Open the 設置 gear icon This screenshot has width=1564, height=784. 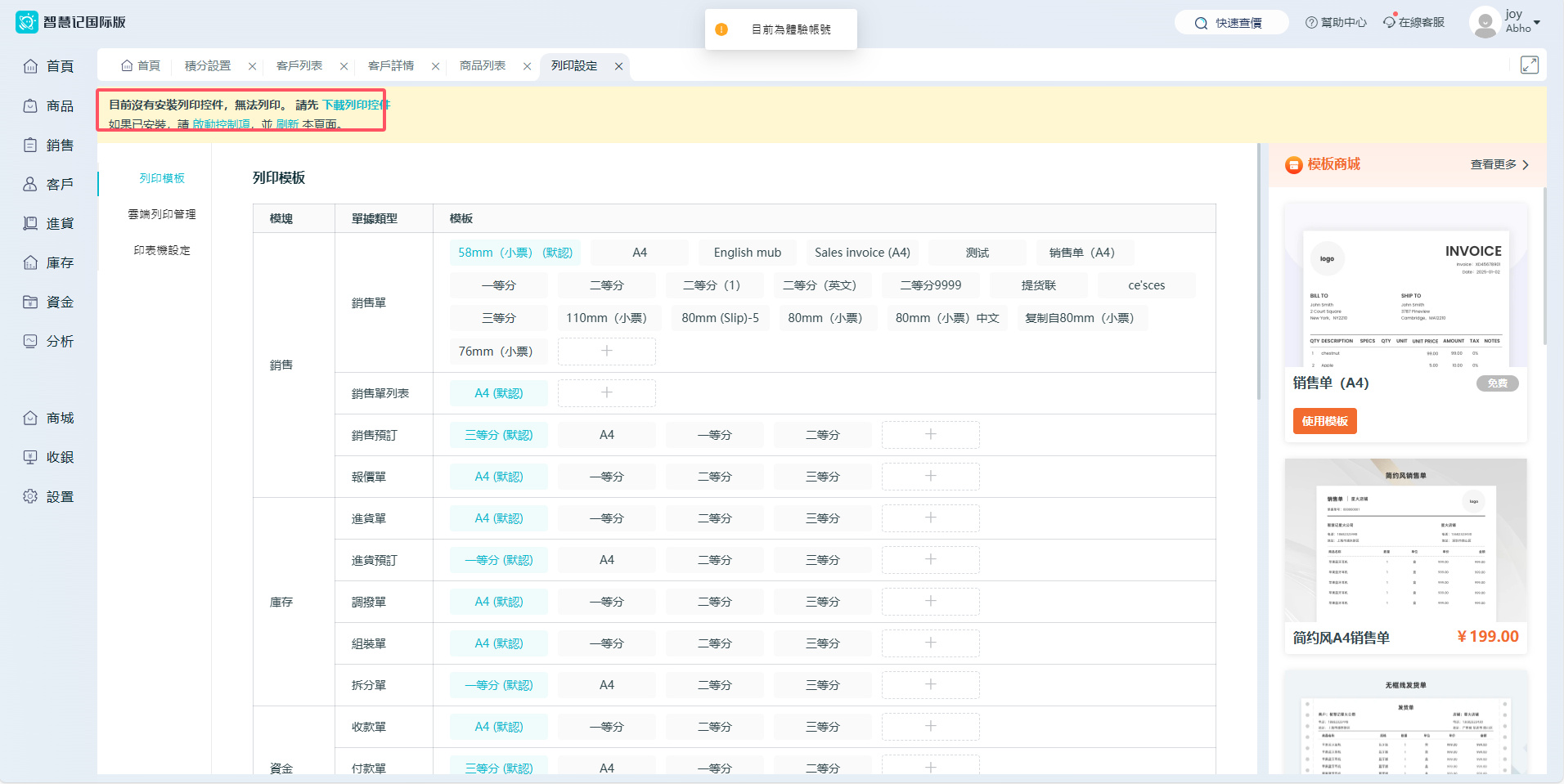coord(30,497)
